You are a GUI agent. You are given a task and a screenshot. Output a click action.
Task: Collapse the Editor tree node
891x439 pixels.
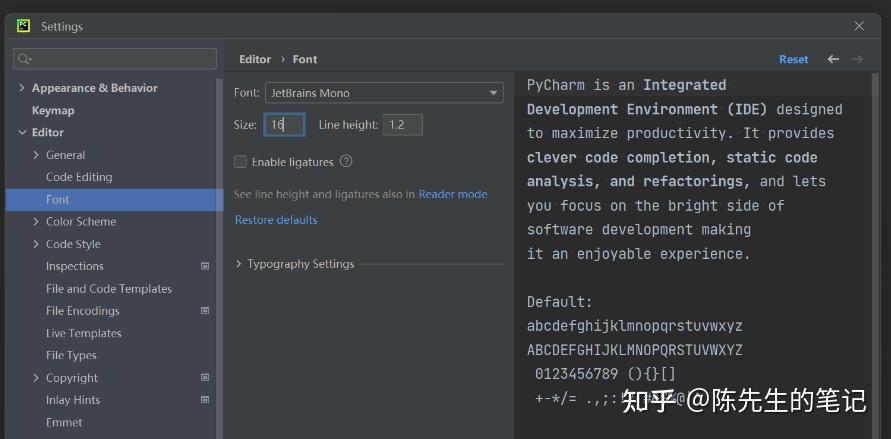tap(22, 132)
